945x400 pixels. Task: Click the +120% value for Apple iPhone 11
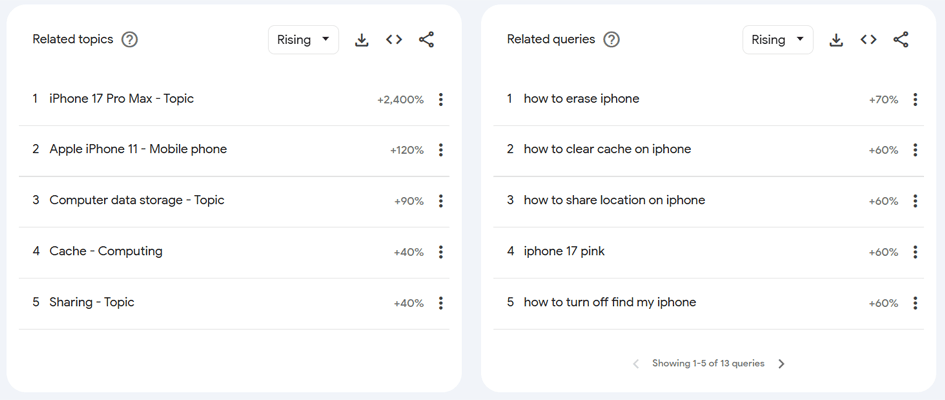[x=407, y=151]
